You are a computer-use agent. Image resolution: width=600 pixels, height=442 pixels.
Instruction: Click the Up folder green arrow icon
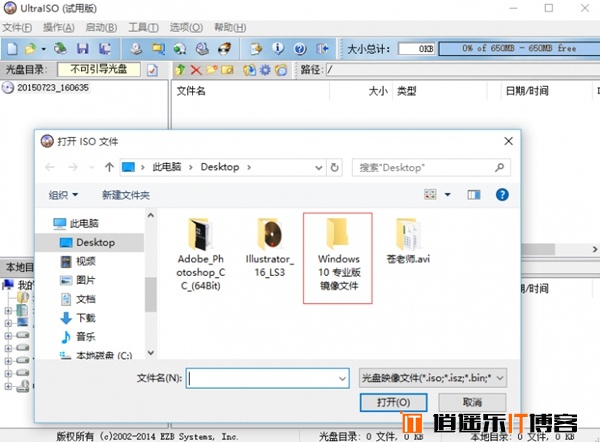click(180, 70)
